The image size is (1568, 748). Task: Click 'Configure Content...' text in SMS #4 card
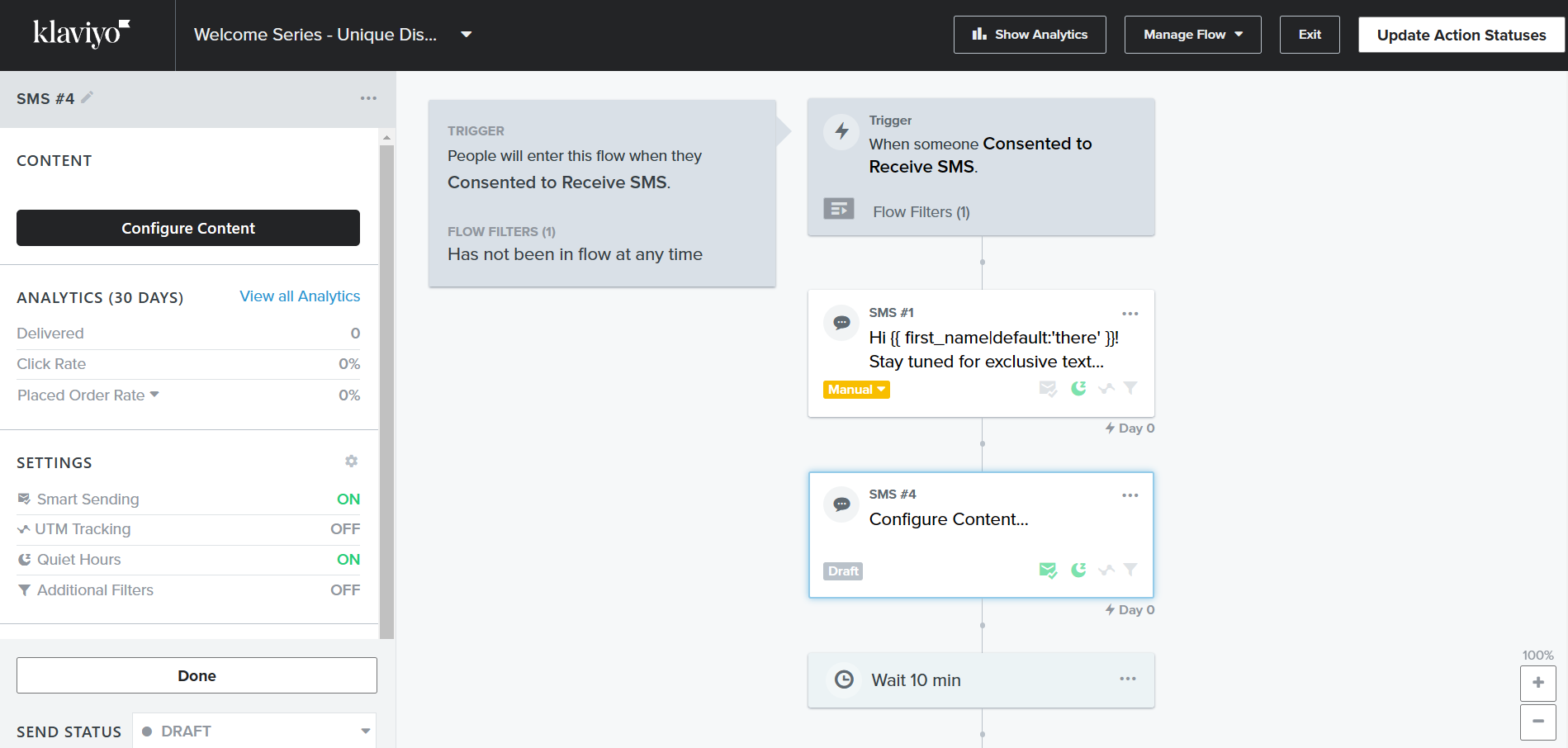949,519
